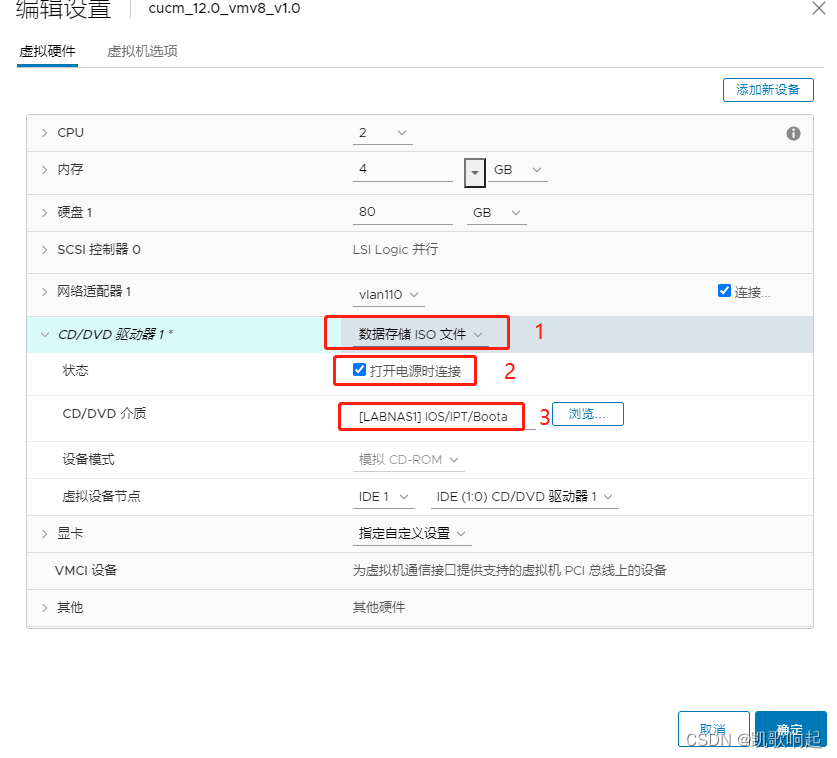This screenshot has height=758, width=837.
Task: Click the memory value suggestion arrow box
Action: 473,172
